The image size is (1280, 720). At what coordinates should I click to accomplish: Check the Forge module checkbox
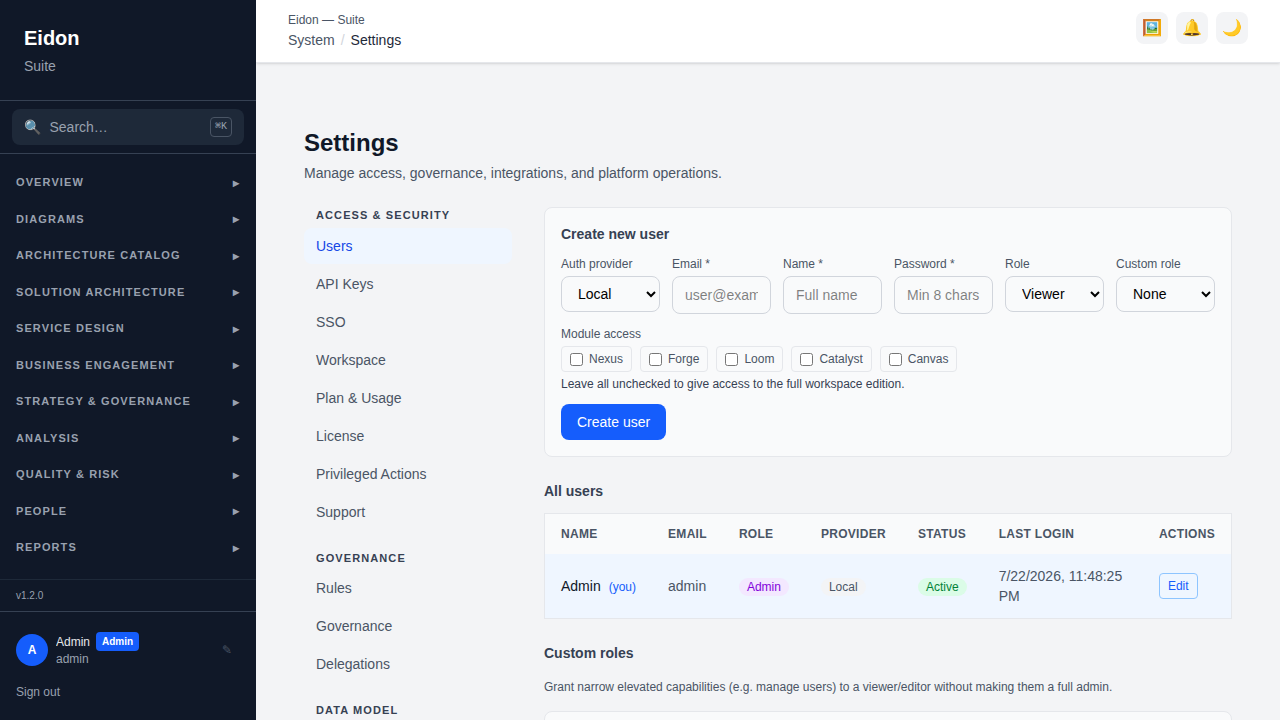pyautogui.click(x=655, y=359)
